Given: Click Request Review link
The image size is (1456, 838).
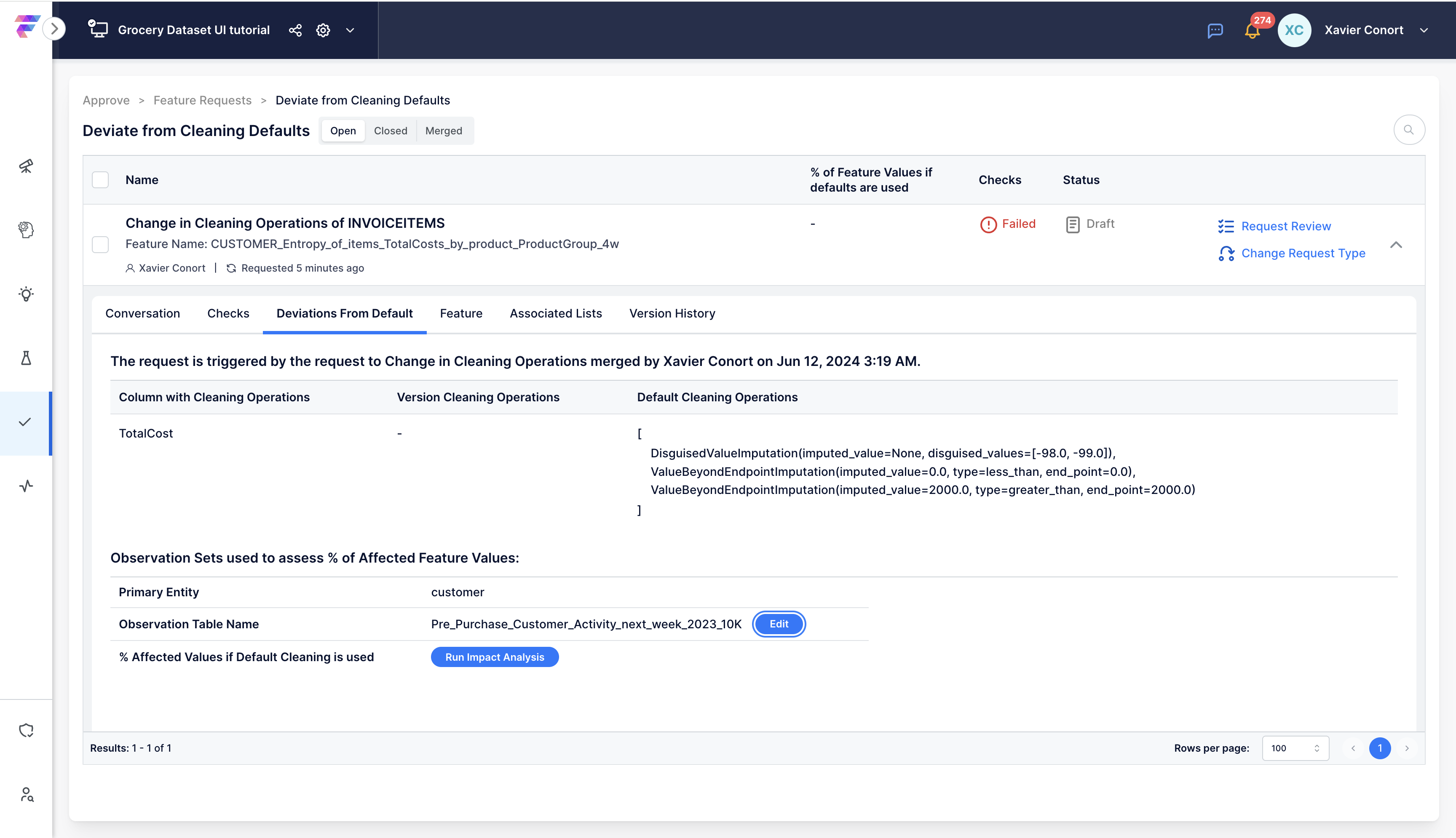Looking at the screenshot, I should click(1286, 226).
